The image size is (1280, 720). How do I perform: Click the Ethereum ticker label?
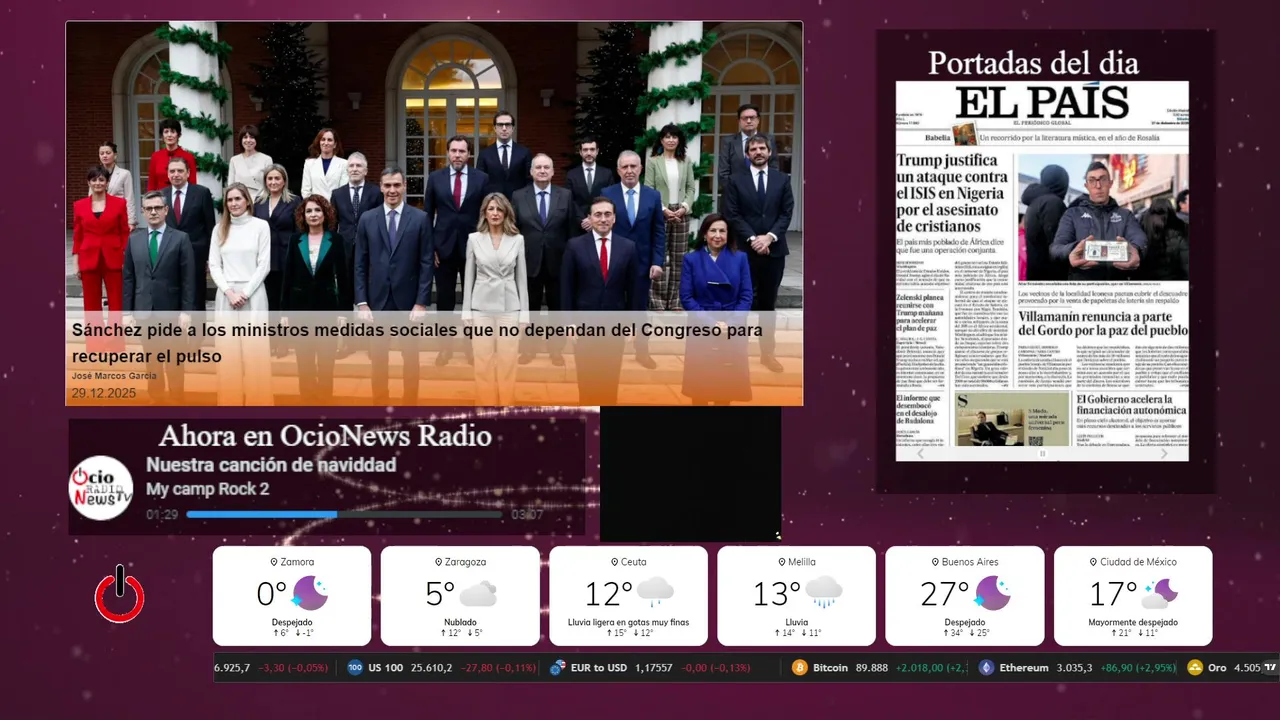pos(1024,668)
